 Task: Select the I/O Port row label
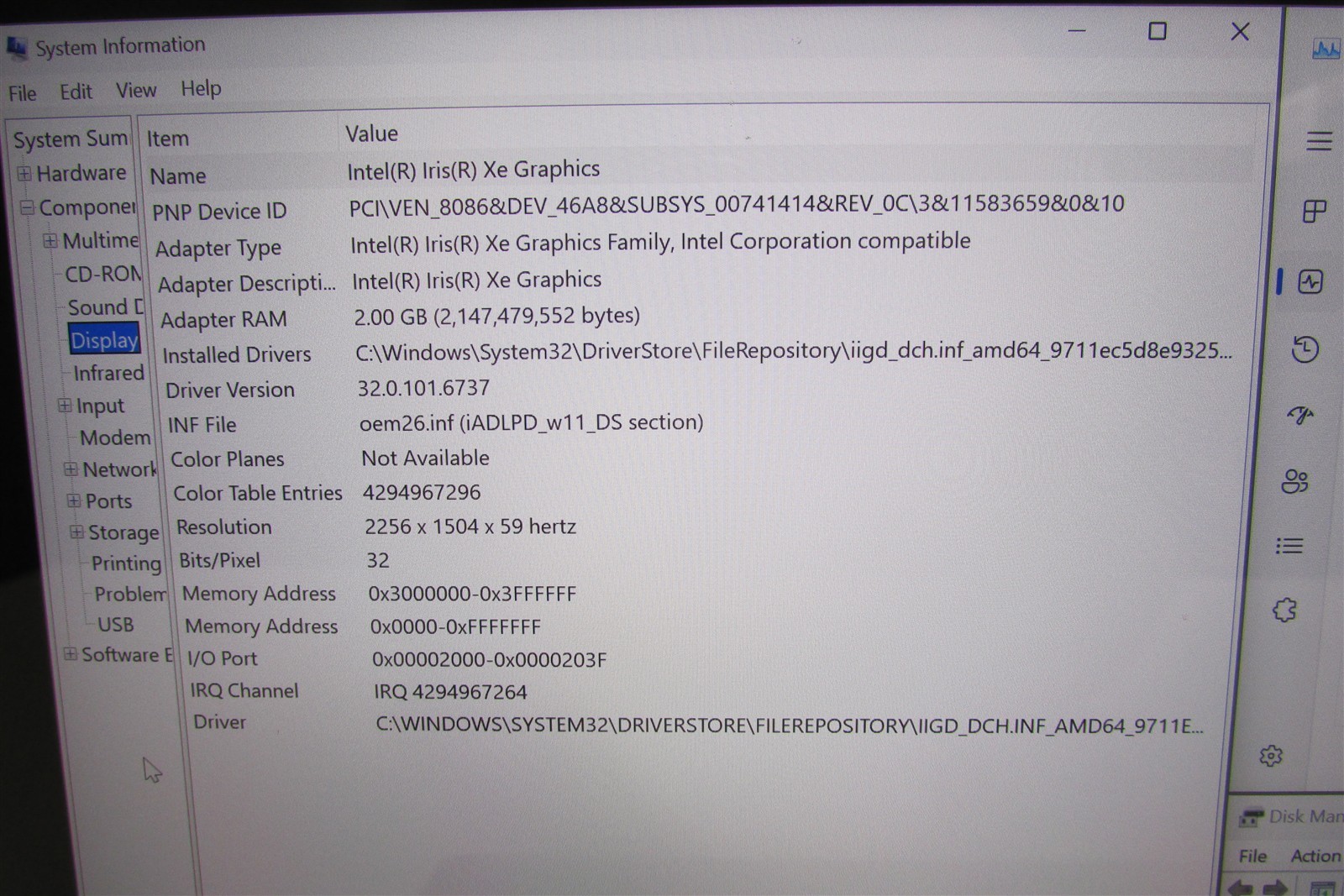[222, 658]
